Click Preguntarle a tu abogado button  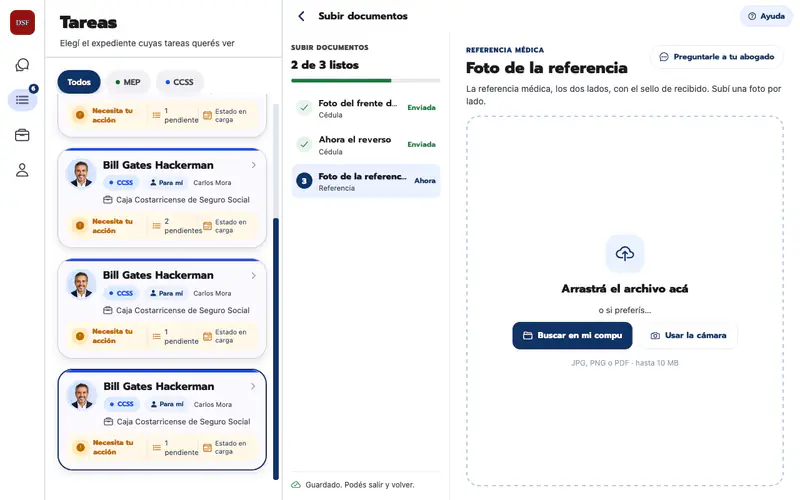pos(717,57)
